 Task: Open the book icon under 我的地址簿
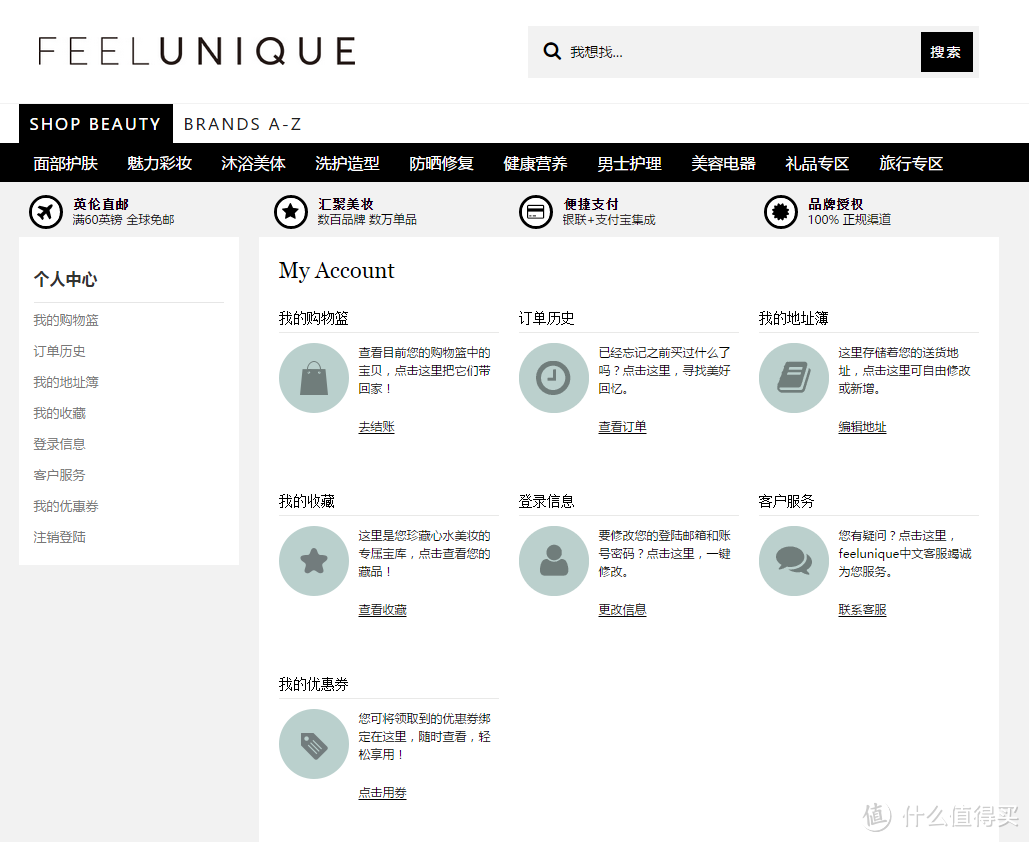794,378
